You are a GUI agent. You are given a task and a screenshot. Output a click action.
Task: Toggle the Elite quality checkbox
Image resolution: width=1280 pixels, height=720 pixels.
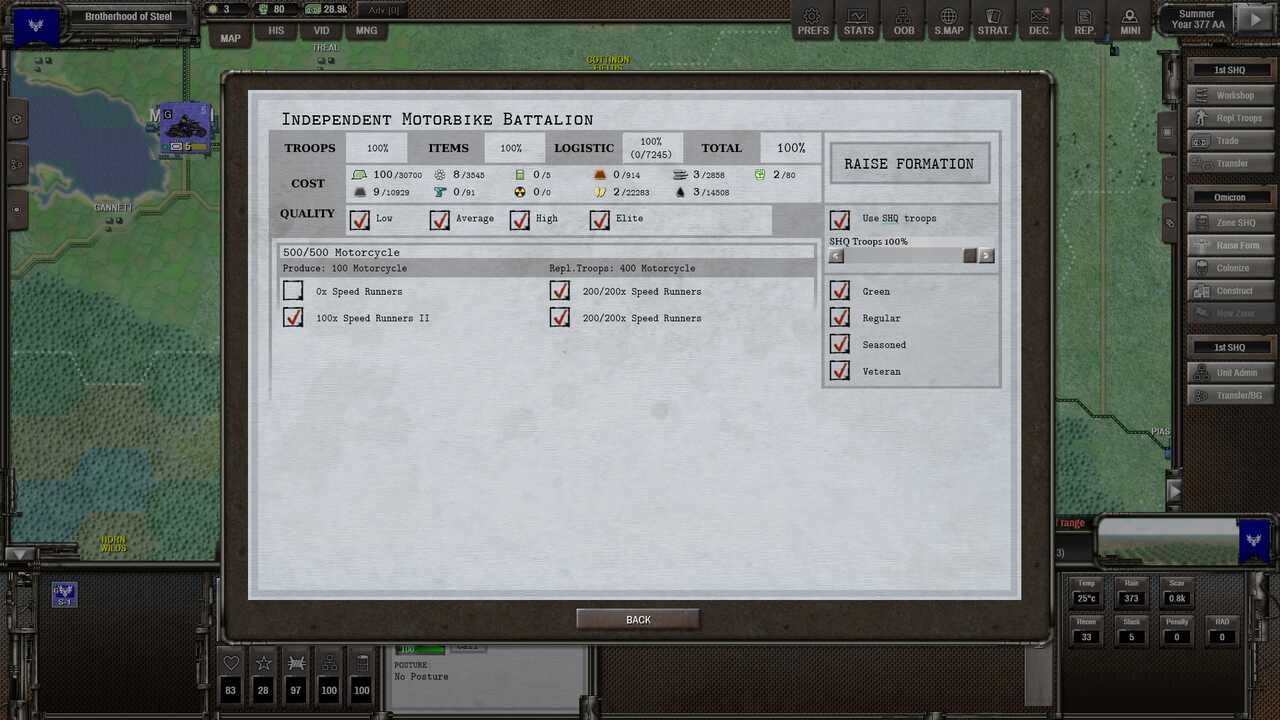600,220
